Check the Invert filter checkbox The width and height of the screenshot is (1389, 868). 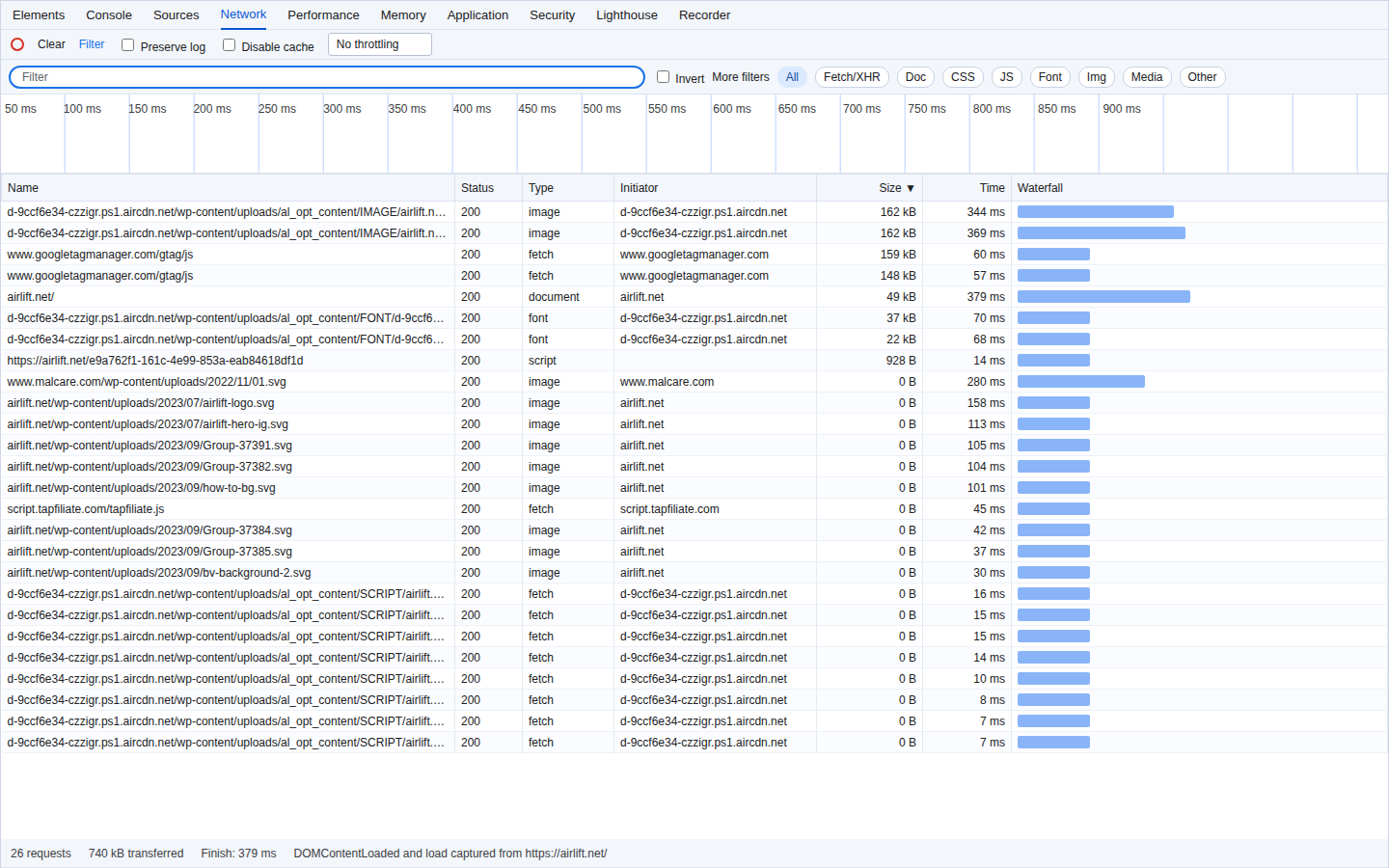click(663, 76)
